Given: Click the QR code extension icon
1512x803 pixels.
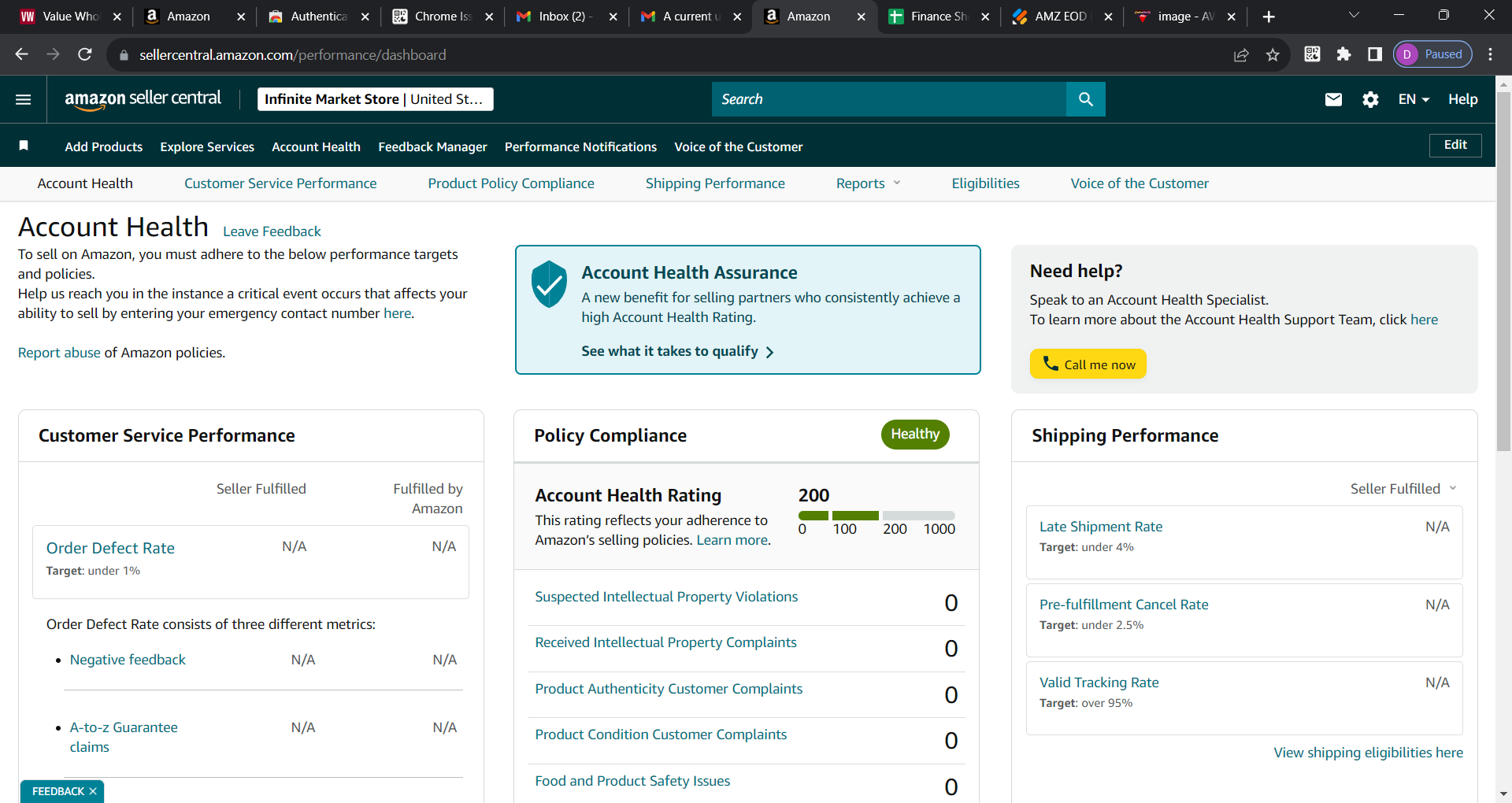Looking at the screenshot, I should tap(1312, 54).
